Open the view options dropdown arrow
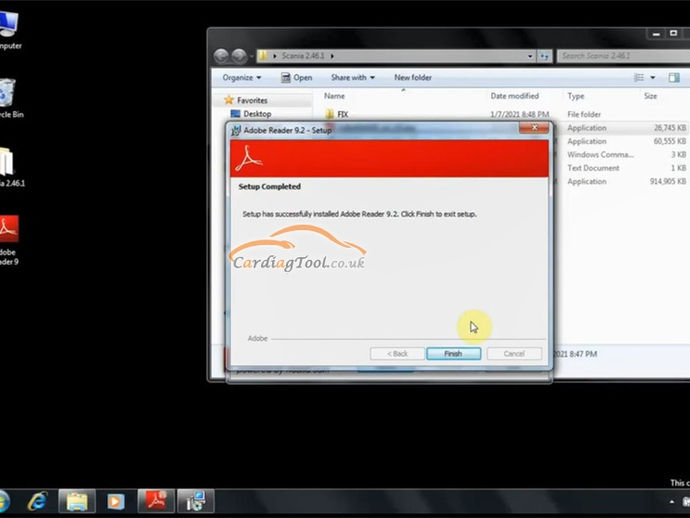 [x=653, y=77]
